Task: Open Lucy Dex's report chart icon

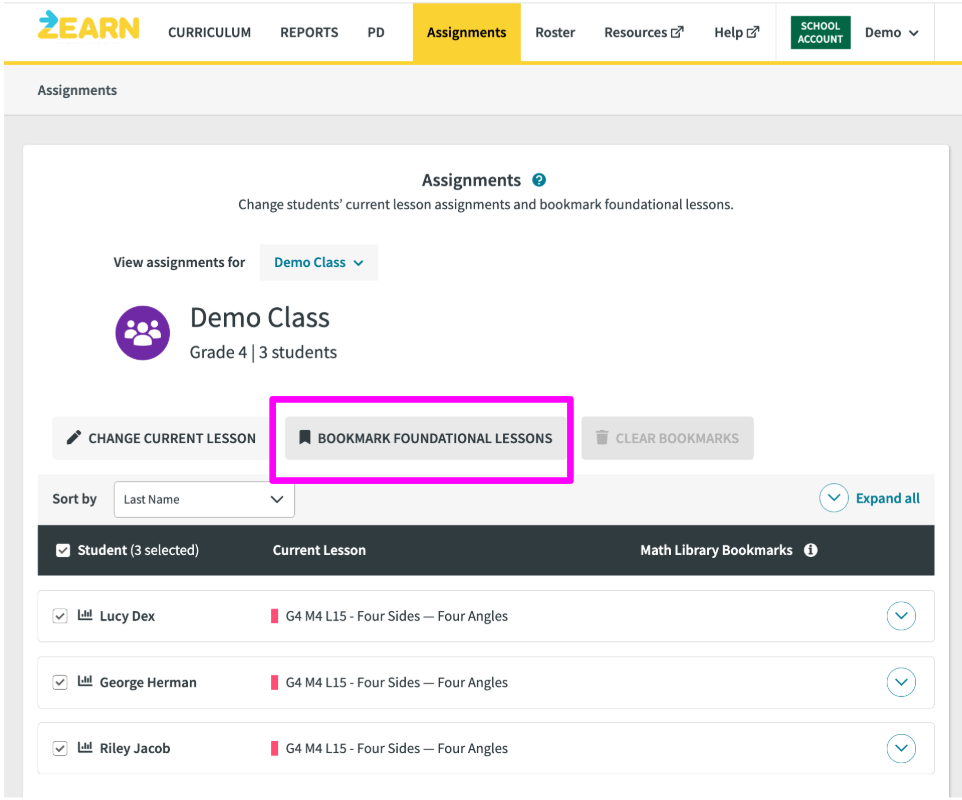Action: 85,615
